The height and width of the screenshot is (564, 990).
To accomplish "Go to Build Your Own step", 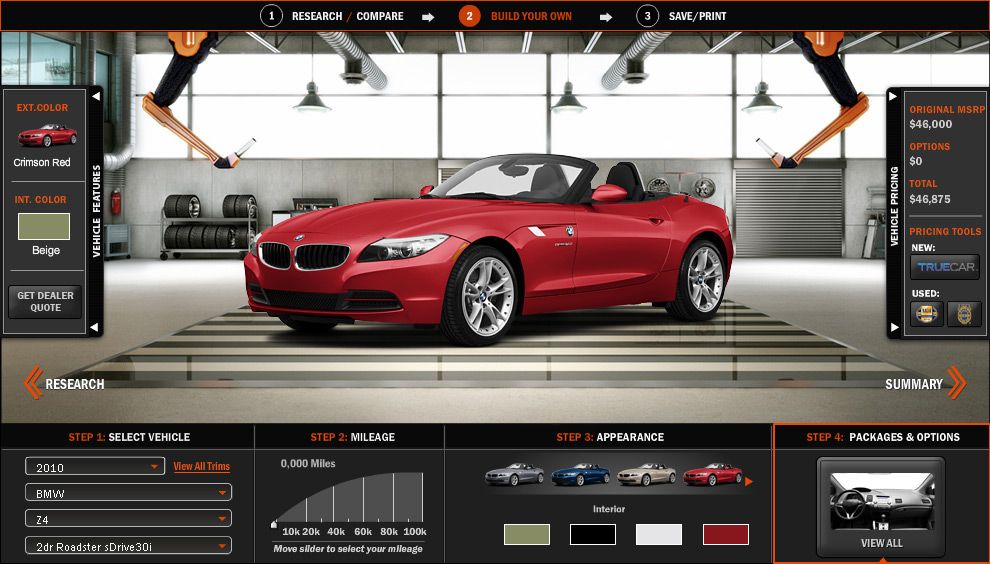I will pyautogui.click(x=531, y=16).
